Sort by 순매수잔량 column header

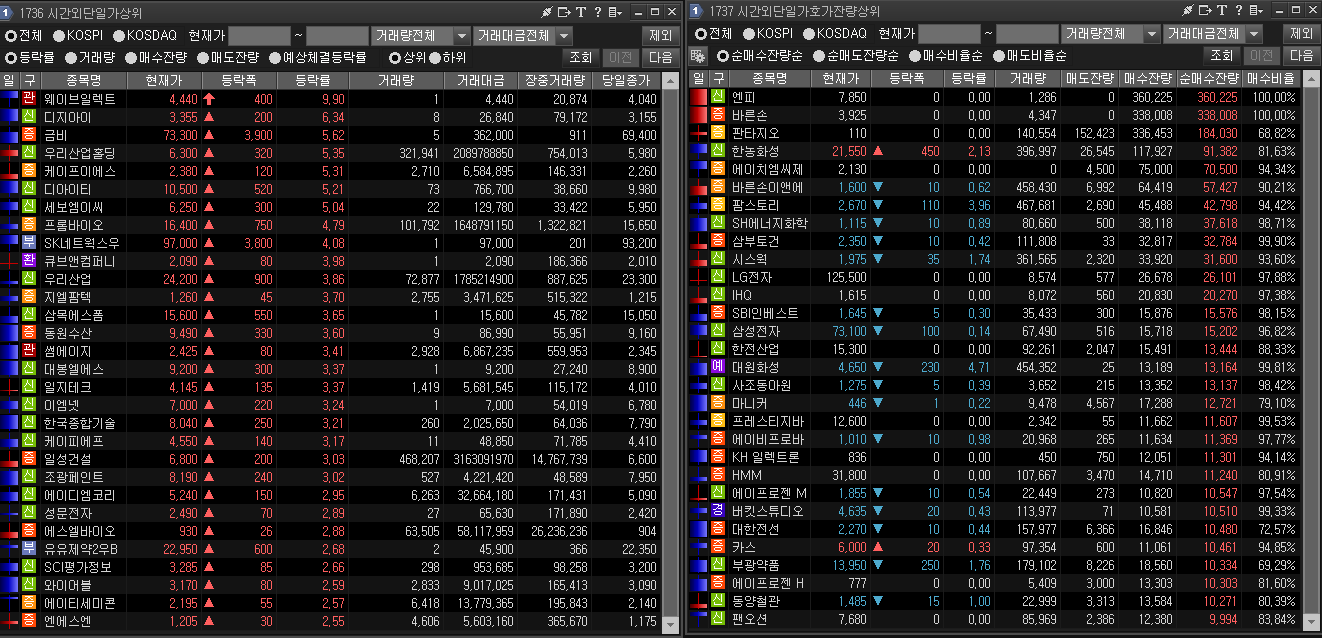(1210, 77)
